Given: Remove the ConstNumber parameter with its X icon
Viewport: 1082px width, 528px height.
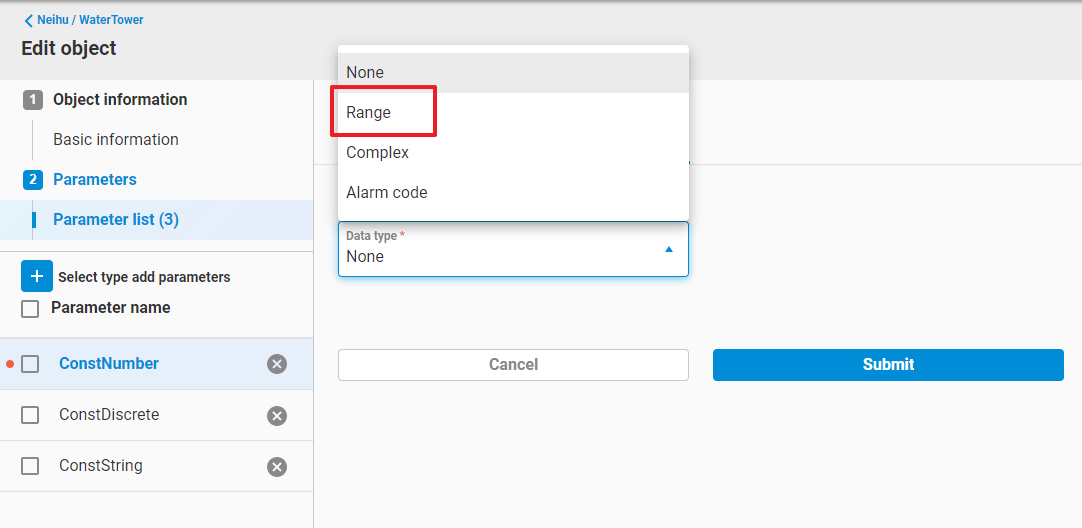Looking at the screenshot, I should 277,364.
